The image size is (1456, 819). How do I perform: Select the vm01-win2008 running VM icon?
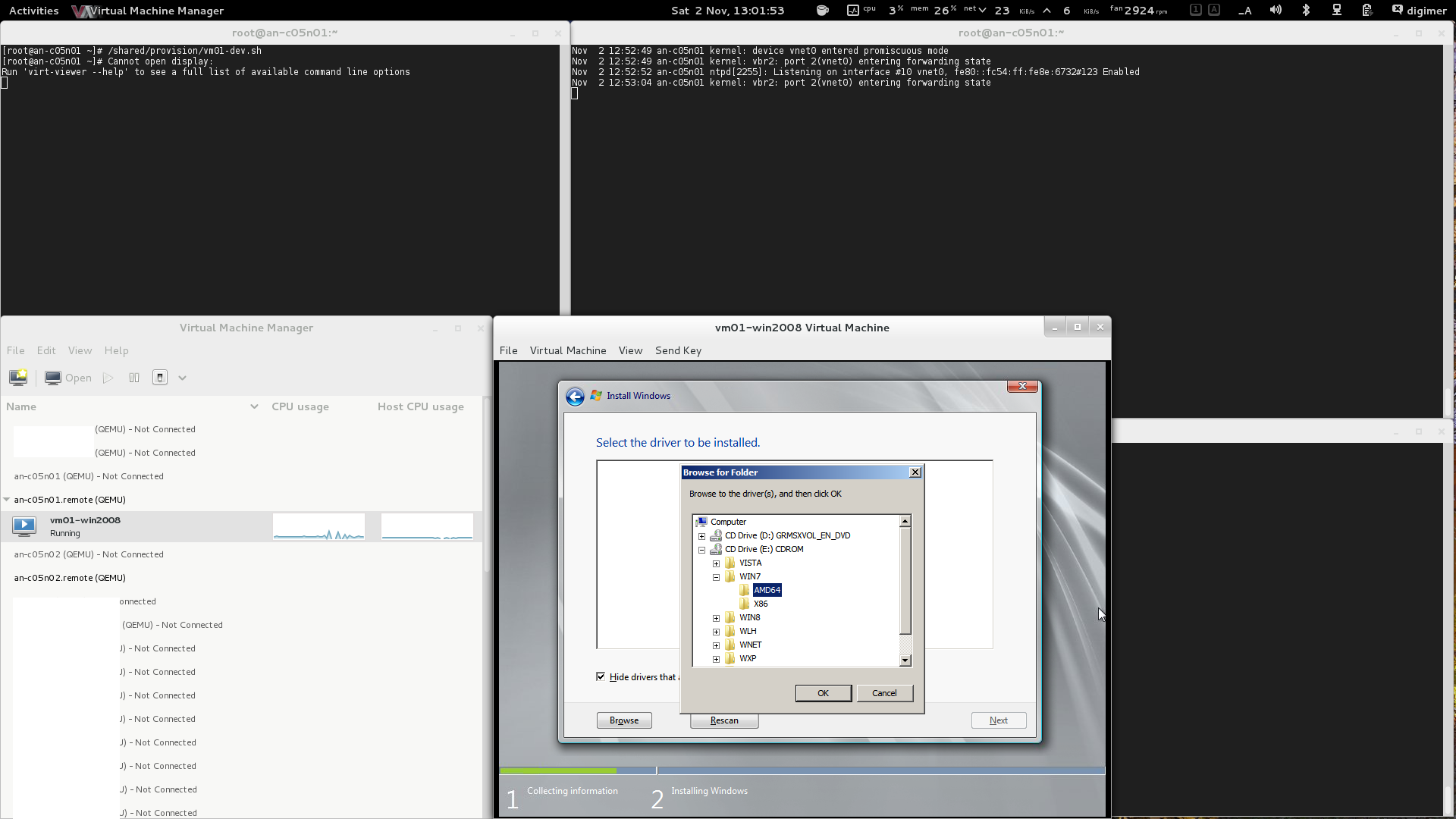[24, 526]
